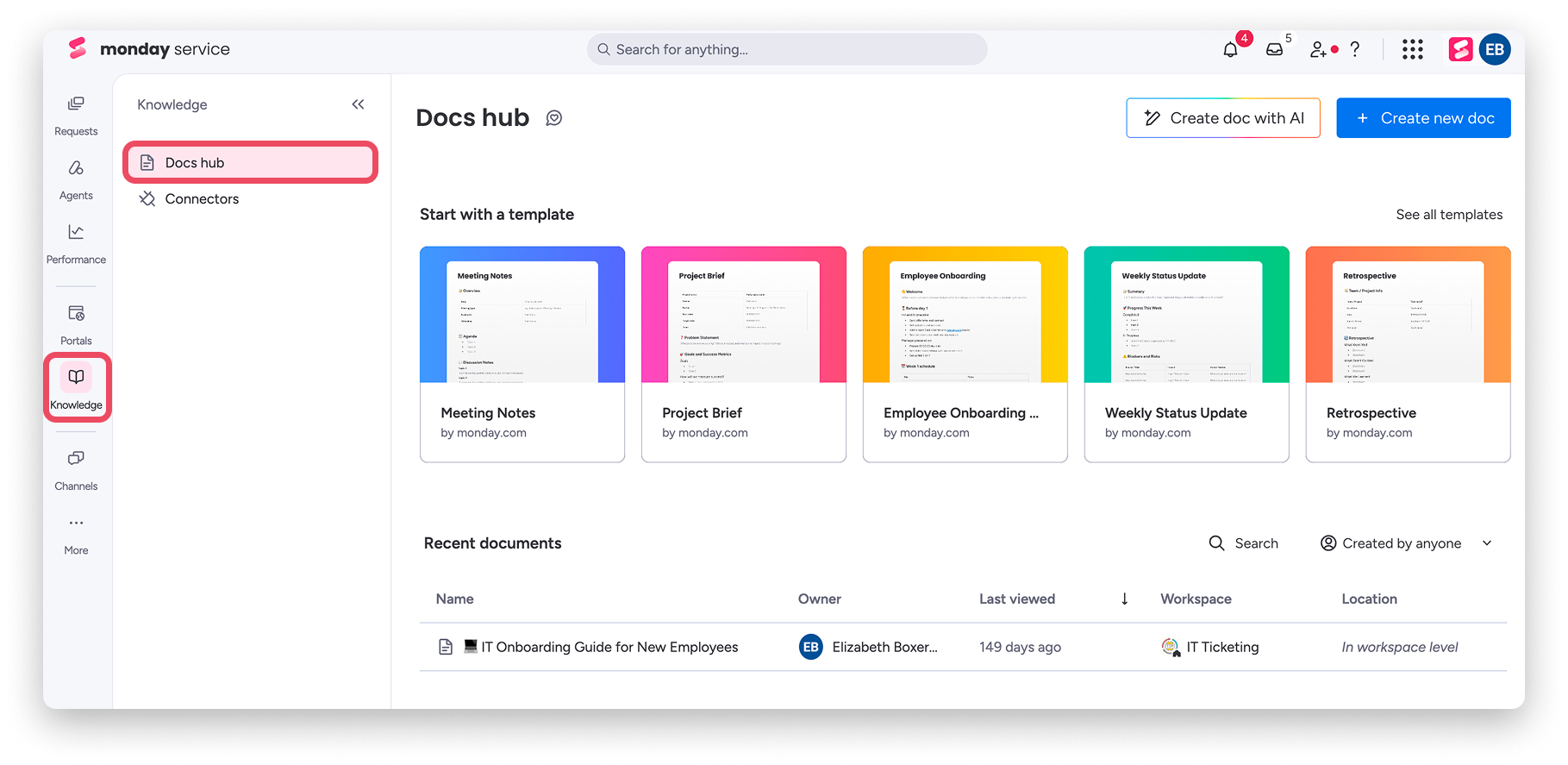Open the notifications bell

tap(1230, 50)
